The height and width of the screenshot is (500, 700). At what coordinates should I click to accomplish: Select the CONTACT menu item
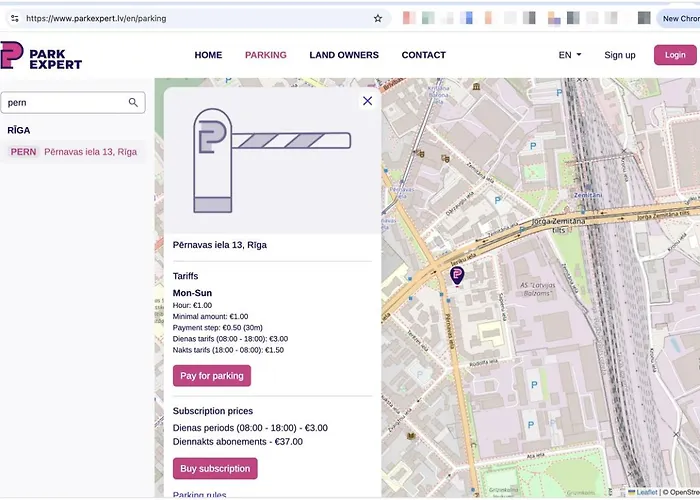point(424,55)
